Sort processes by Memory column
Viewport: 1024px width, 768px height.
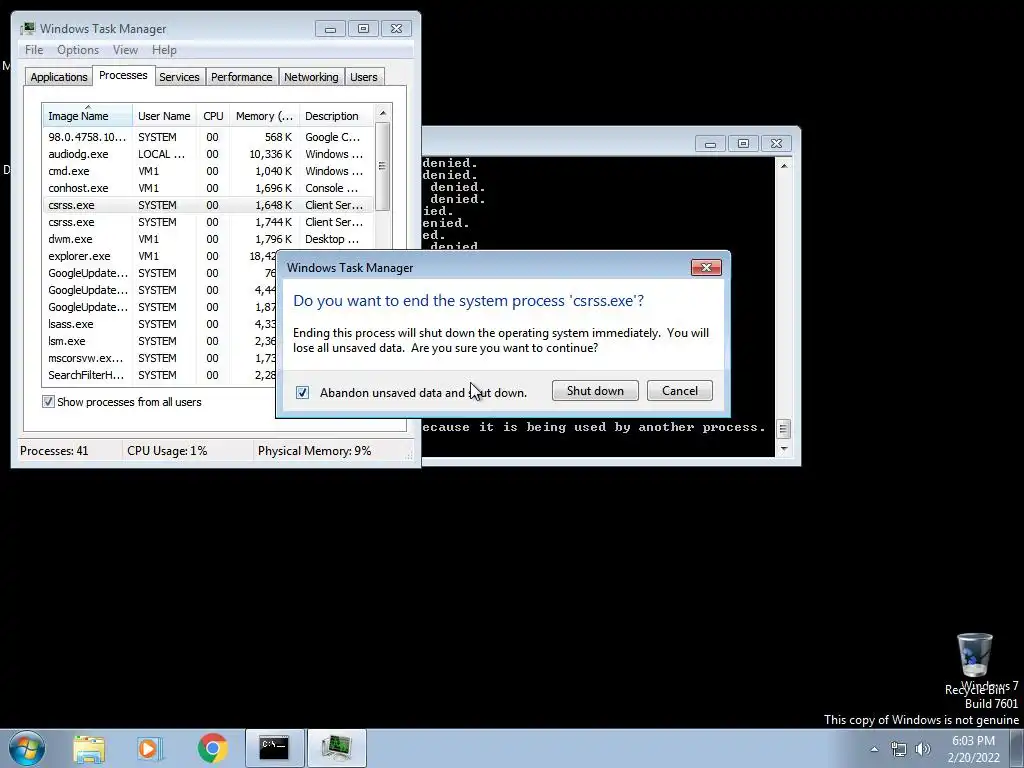(x=264, y=116)
